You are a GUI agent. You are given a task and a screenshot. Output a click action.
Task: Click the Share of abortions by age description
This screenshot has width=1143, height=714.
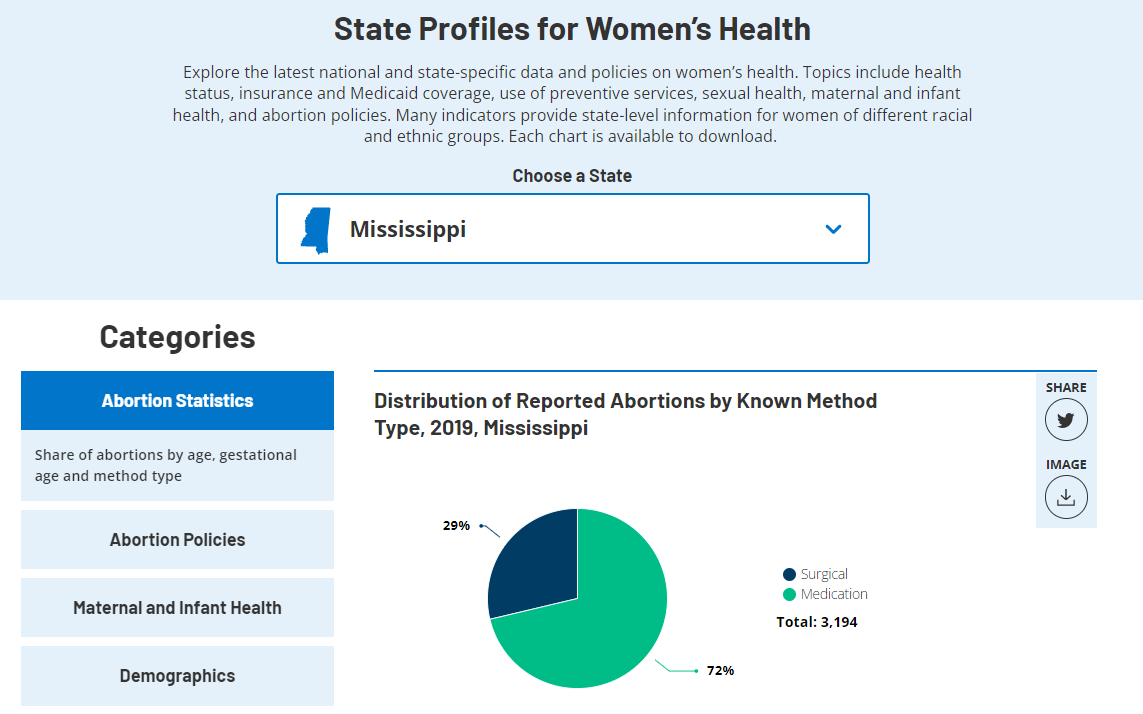tap(166, 465)
